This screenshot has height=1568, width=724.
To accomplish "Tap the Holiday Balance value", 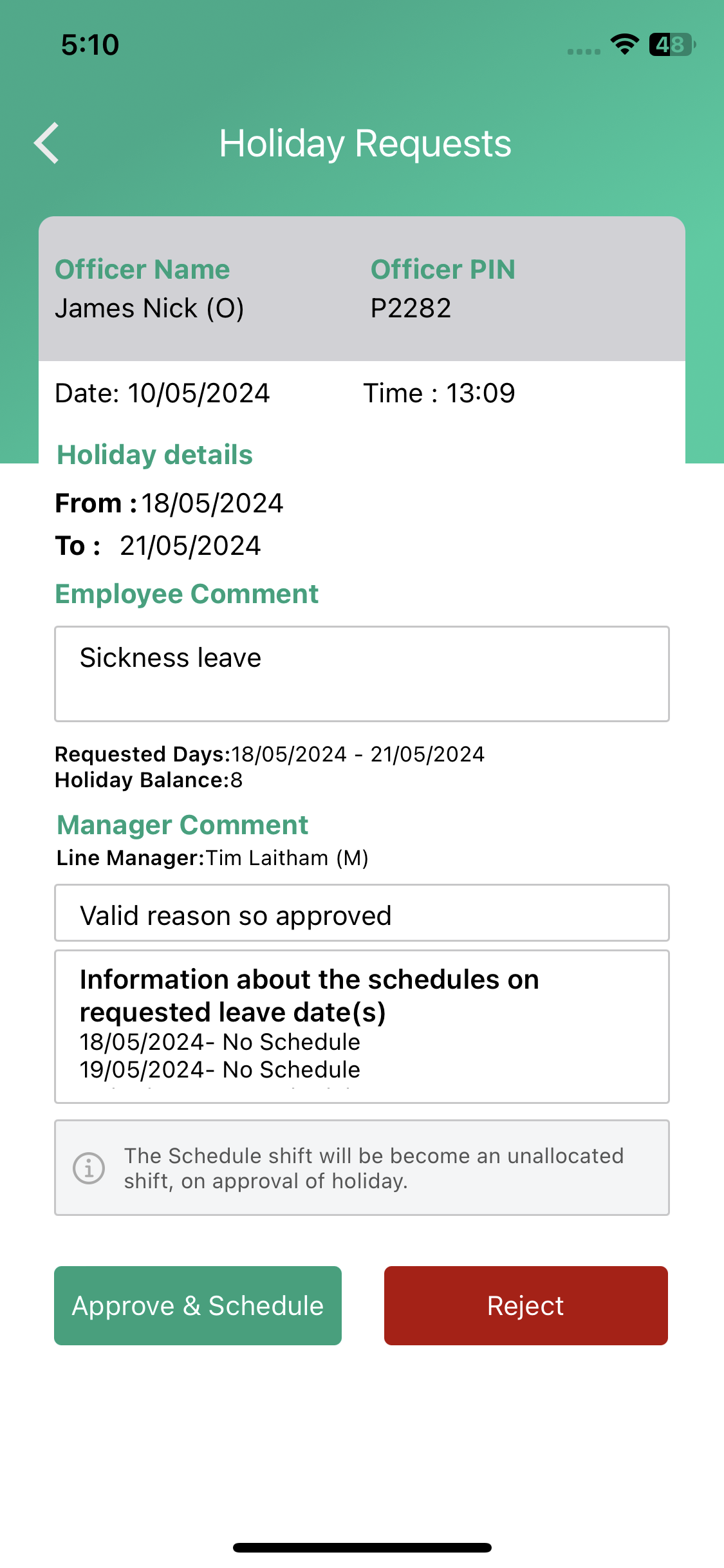I will (x=236, y=780).
